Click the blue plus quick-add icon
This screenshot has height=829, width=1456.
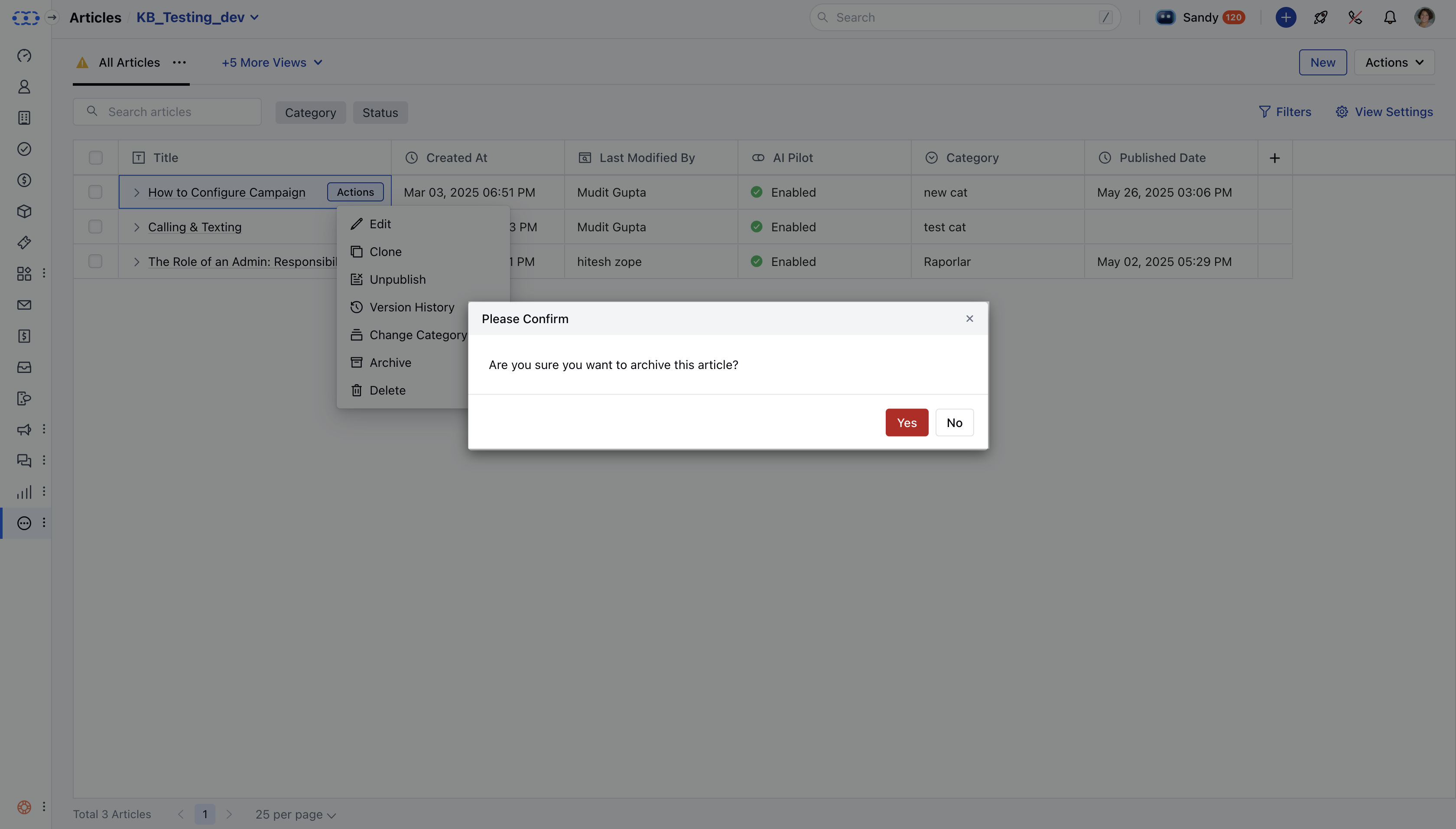(1286, 18)
